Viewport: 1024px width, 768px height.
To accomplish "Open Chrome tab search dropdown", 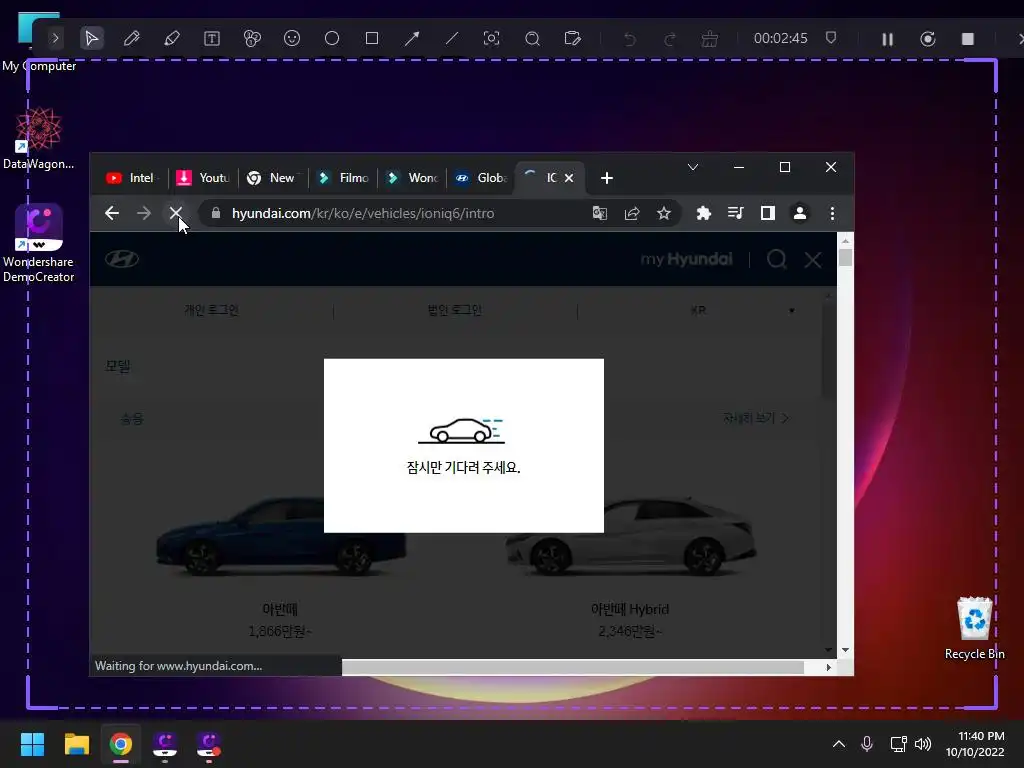I will pos(693,167).
